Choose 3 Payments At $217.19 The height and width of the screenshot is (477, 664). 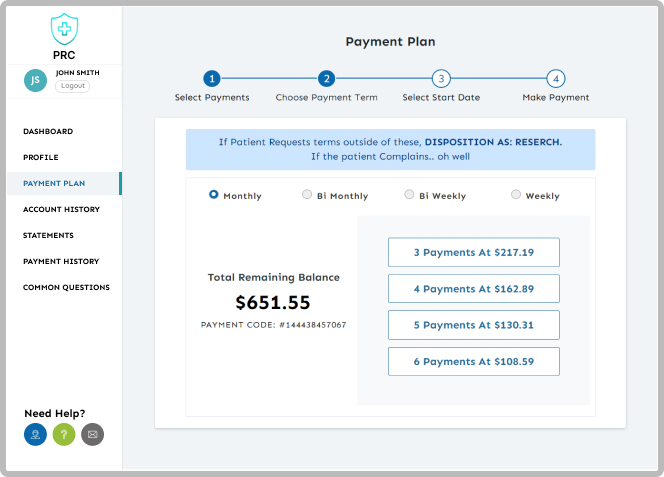tap(473, 252)
